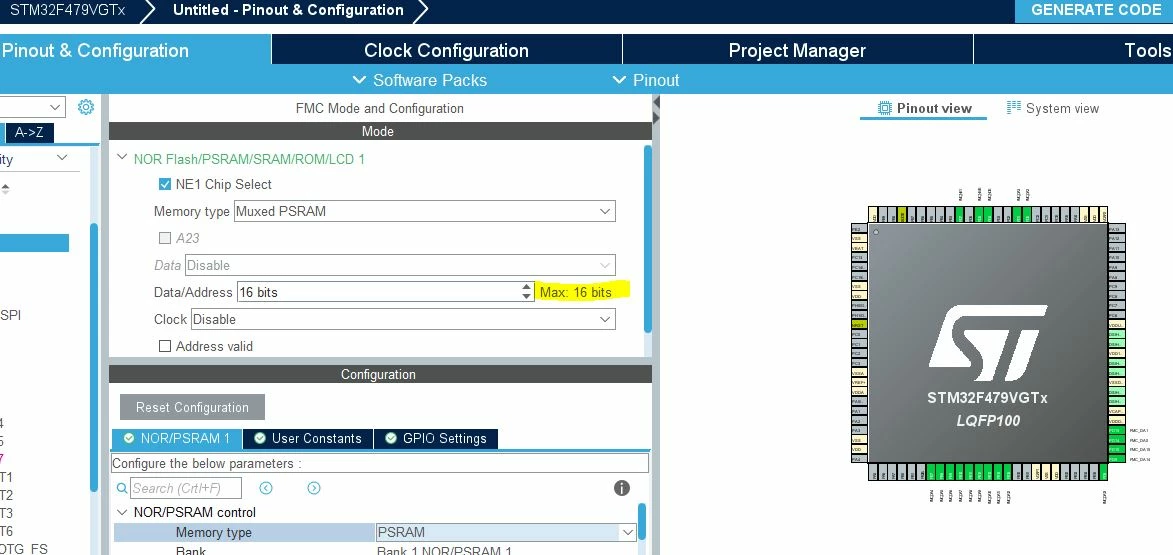
Task: Click the PC0 pin on the chip
Action: click(x=860, y=334)
